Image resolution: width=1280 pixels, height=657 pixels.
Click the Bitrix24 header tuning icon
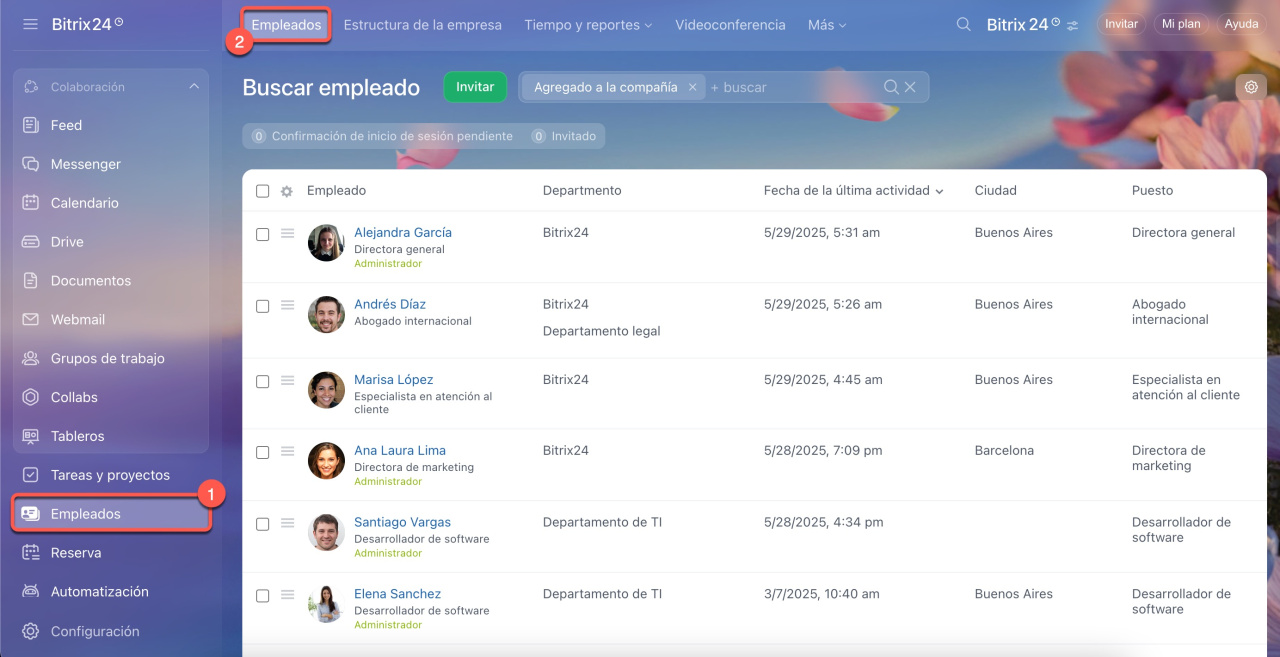tap(1073, 25)
